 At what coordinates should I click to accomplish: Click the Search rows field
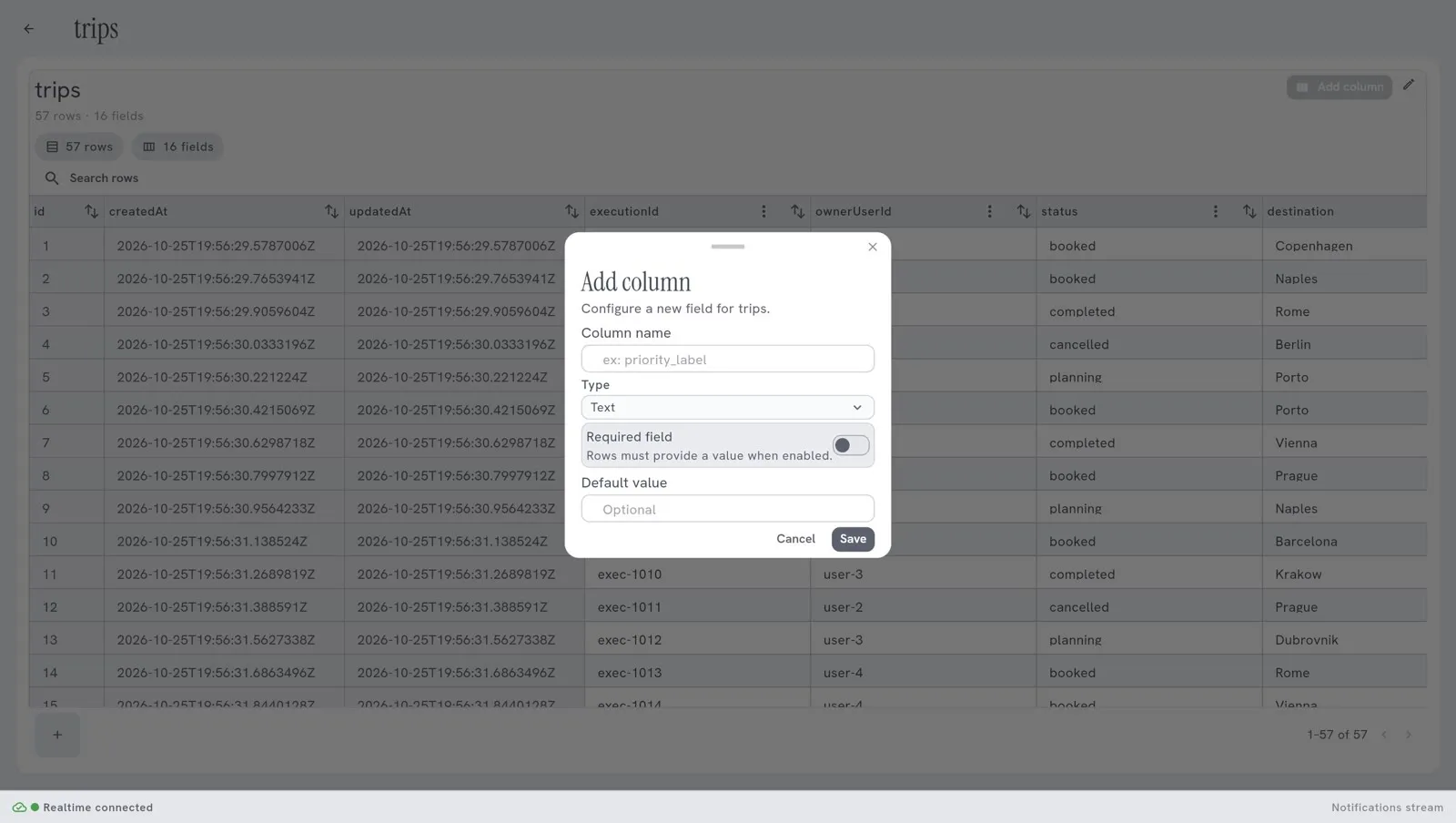tap(104, 178)
